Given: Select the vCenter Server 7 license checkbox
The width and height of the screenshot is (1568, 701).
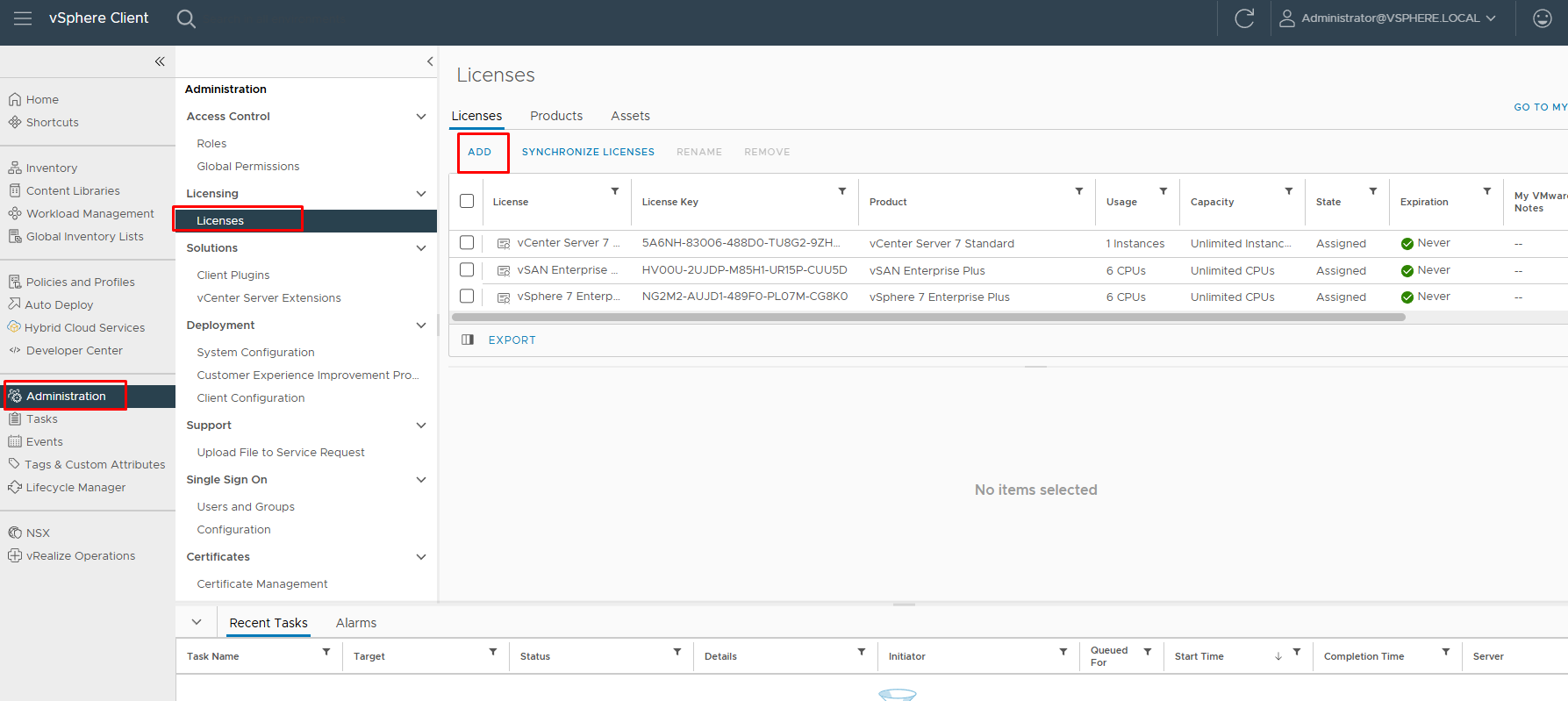Looking at the screenshot, I should pyautogui.click(x=467, y=243).
